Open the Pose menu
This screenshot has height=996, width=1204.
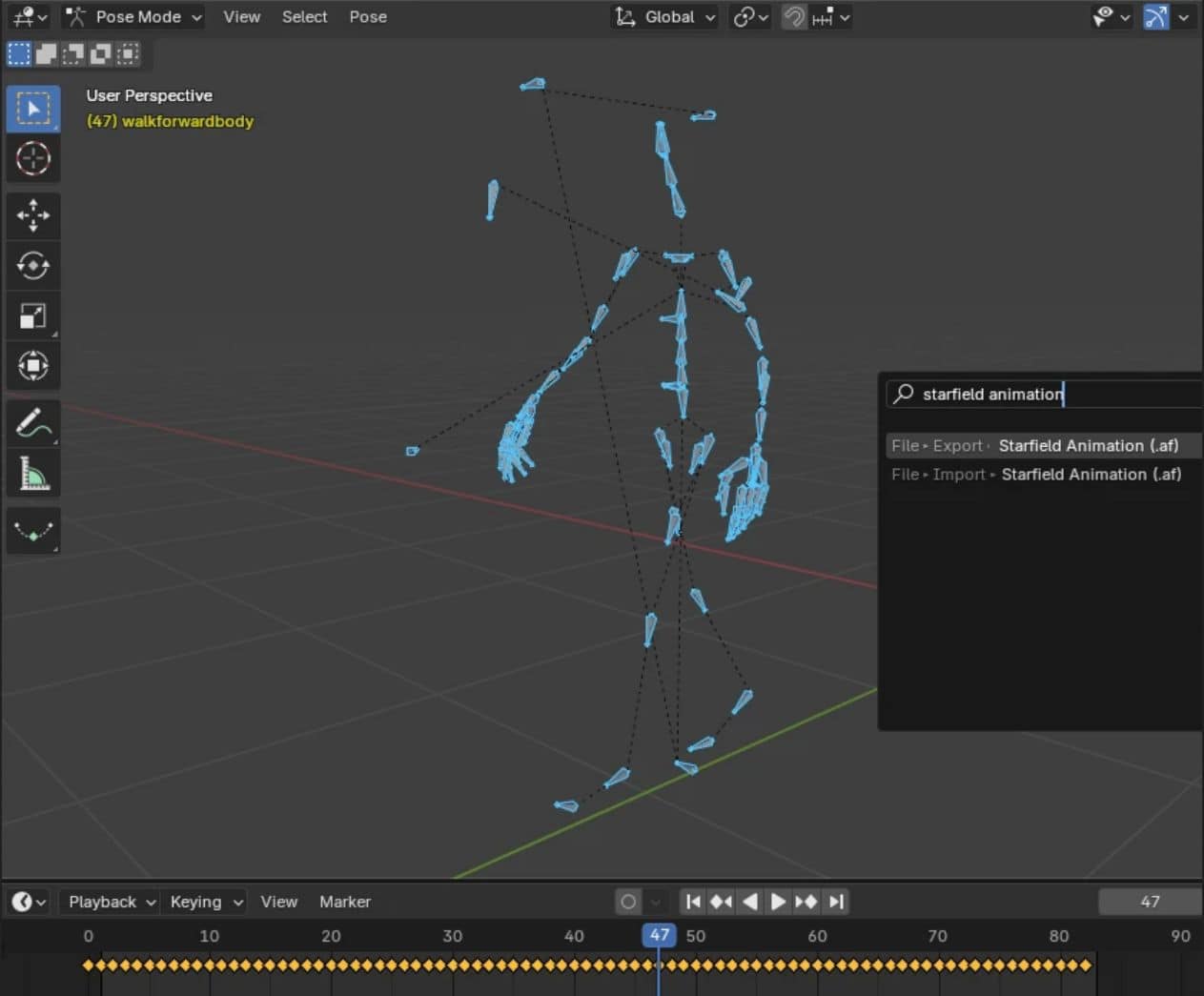pyautogui.click(x=367, y=17)
